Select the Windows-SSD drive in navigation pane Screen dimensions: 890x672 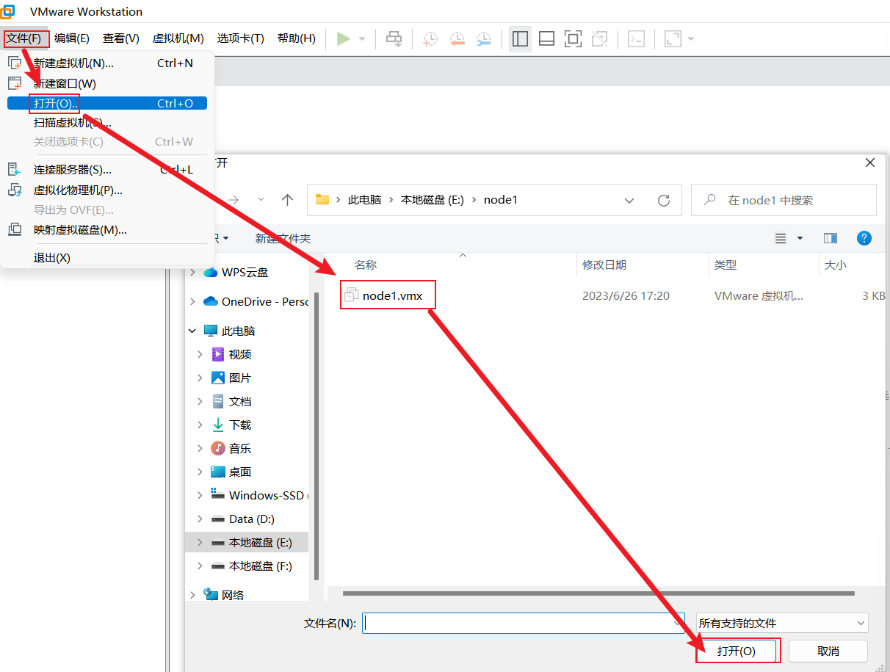[258, 495]
